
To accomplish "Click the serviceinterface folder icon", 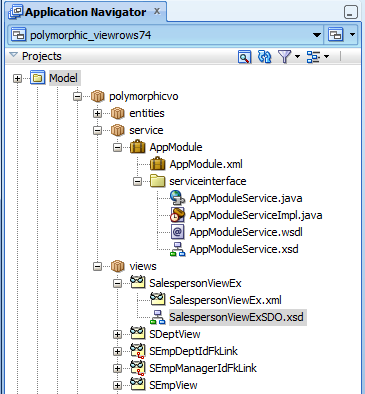I will [157, 181].
